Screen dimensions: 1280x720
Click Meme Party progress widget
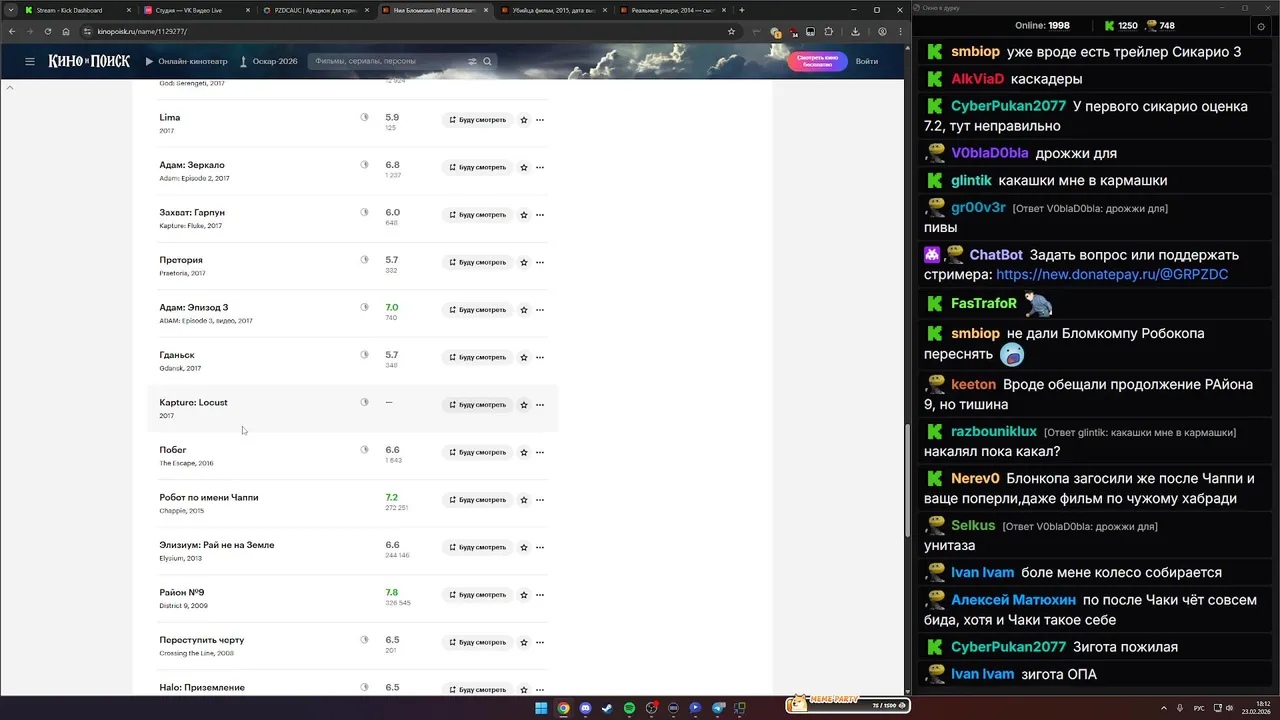click(848, 704)
